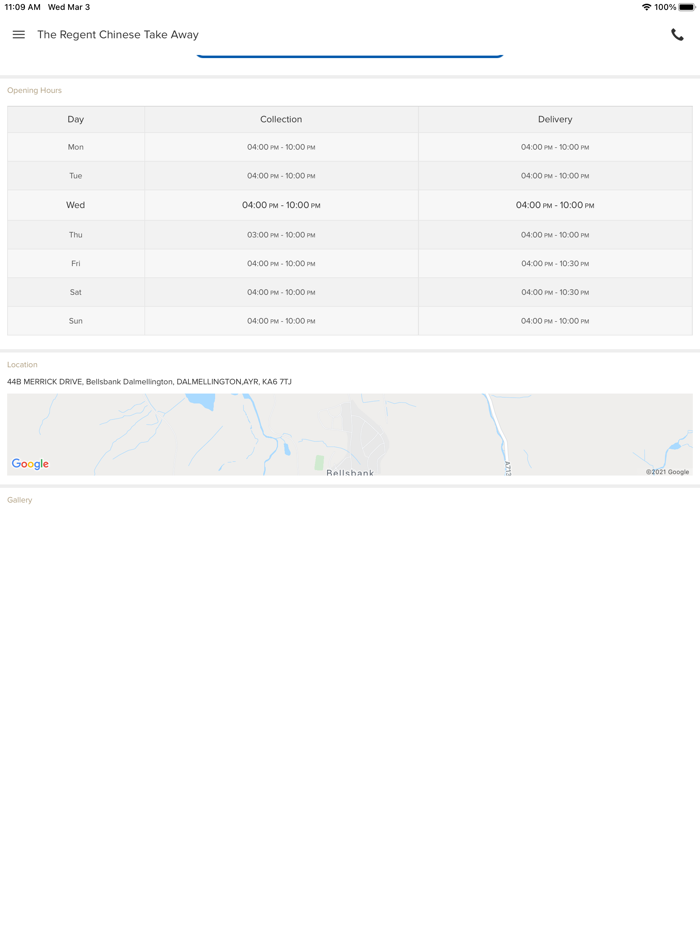Tap the Opening Hours section label

[x=34, y=91]
